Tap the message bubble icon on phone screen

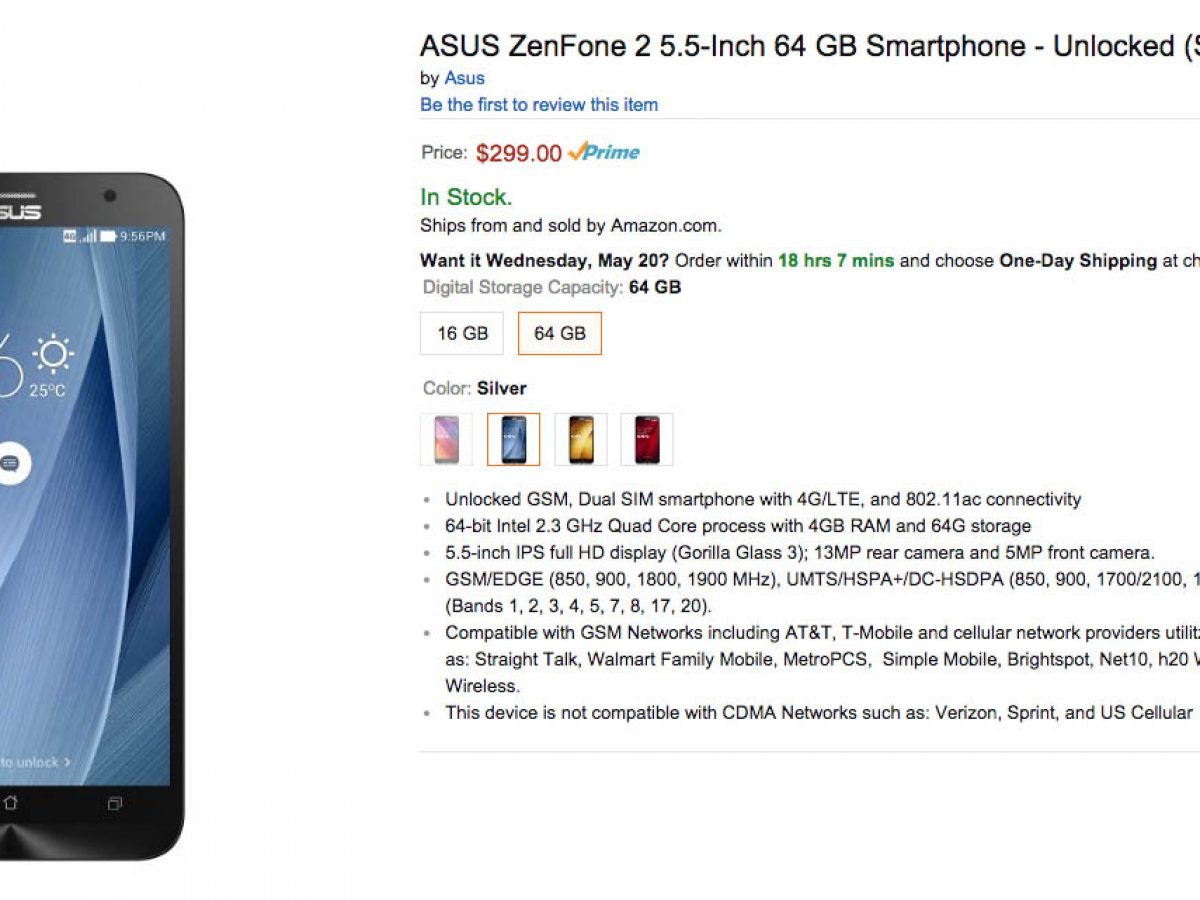[x=10, y=463]
